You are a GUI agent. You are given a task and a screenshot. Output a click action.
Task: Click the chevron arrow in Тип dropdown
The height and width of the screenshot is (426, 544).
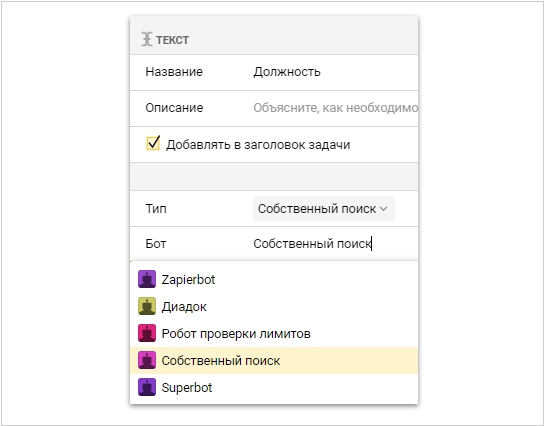coord(384,209)
